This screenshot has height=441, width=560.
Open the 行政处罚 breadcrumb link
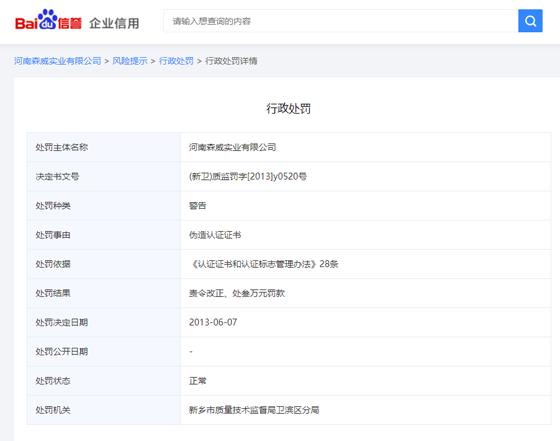(x=176, y=61)
